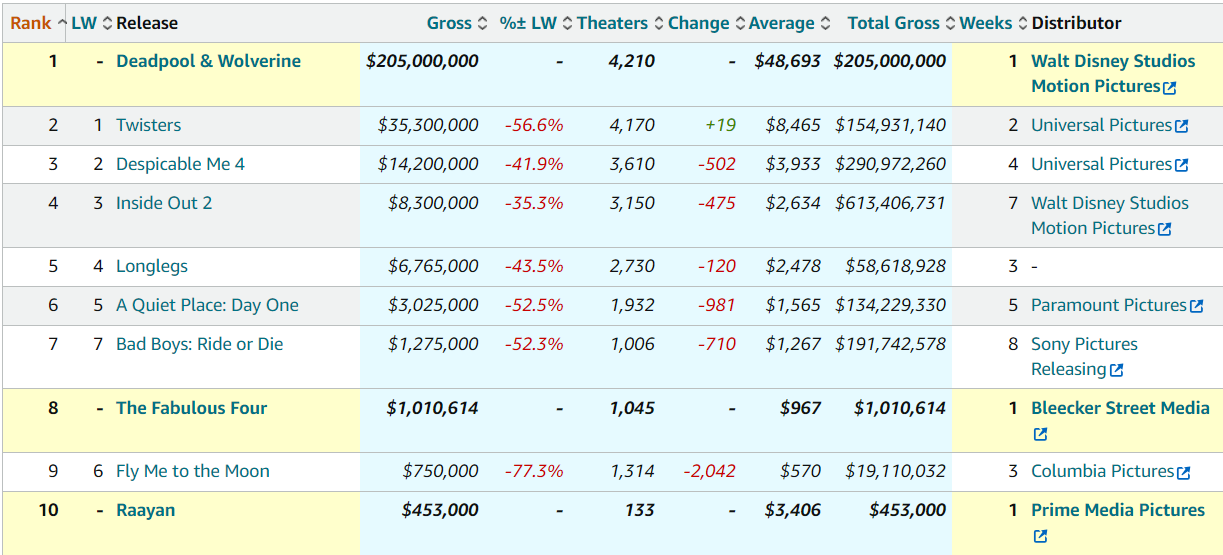Image resolution: width=1223 pixels, height=555 pixels.
Task: Sort by %± LW column
Action: click(x=528, y=23)
